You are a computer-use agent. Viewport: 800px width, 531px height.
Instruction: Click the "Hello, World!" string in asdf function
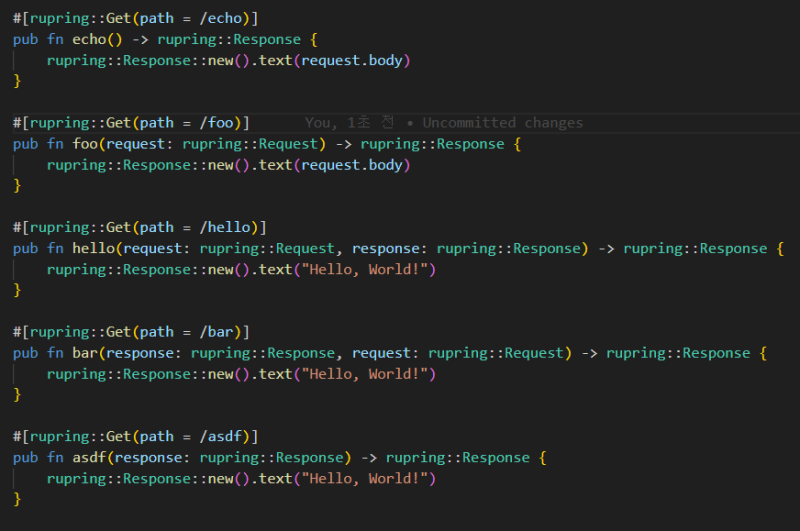coord(368,478)
